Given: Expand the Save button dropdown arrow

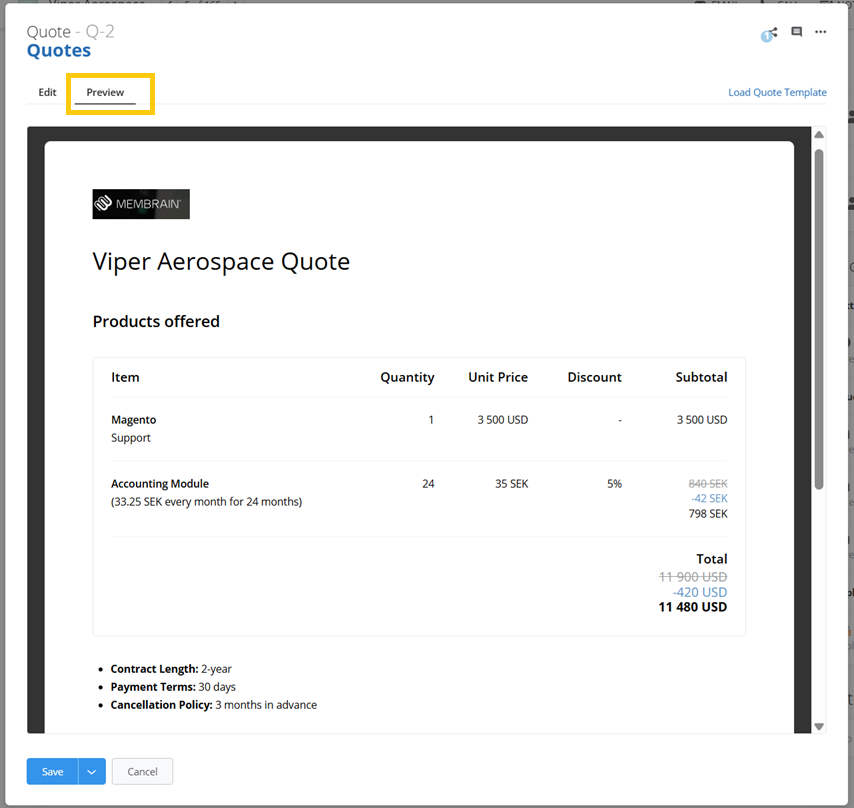Looking at the screenshot, I should click(x=92, y=772).
